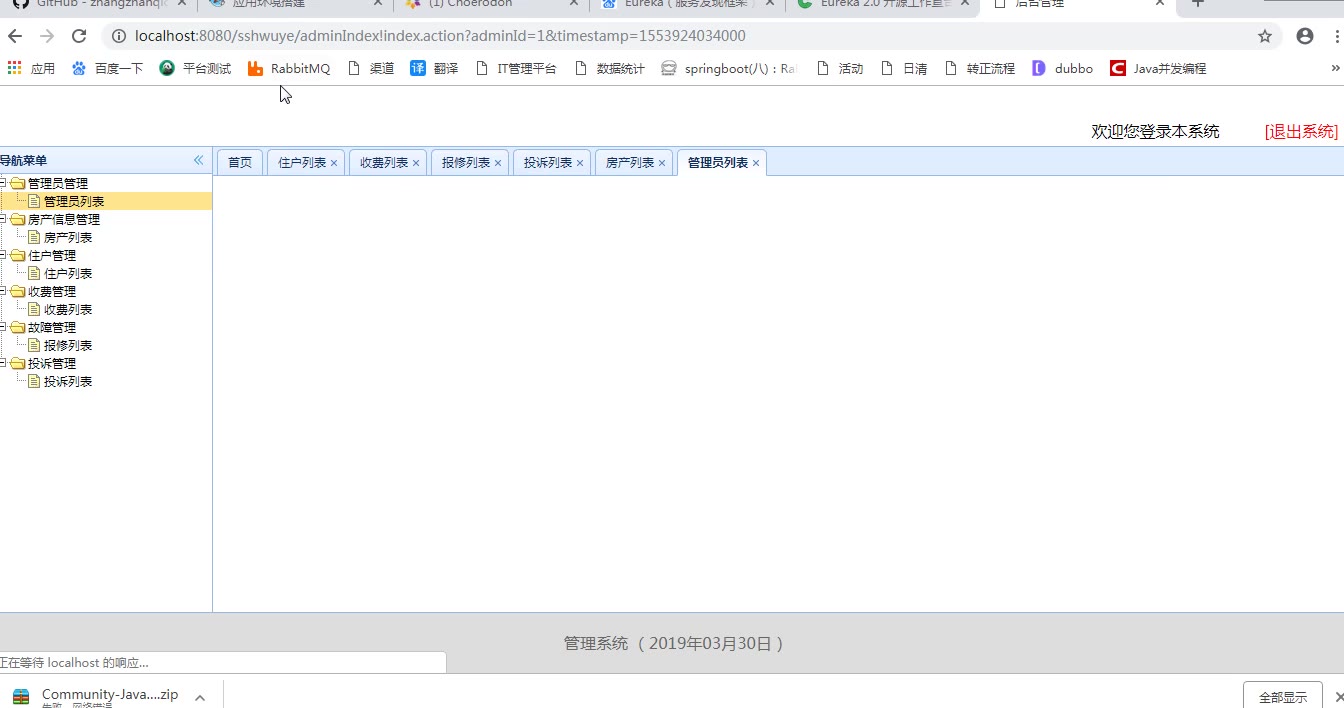Image resolution: width=1344 pixels, height=708 pixels.
Task: Click 房产信息管理 folder icon
Action: [18, 219]
